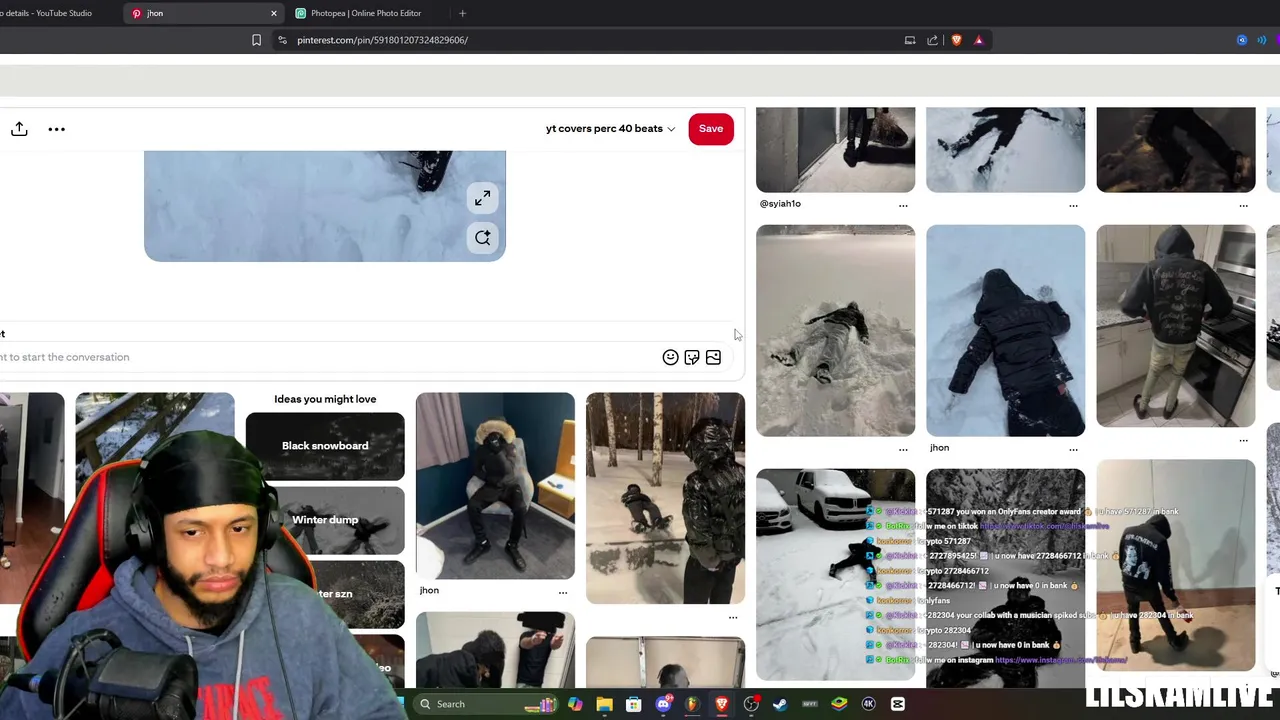Open the dark doorway pin above @syiah1o

coord(835,150)
